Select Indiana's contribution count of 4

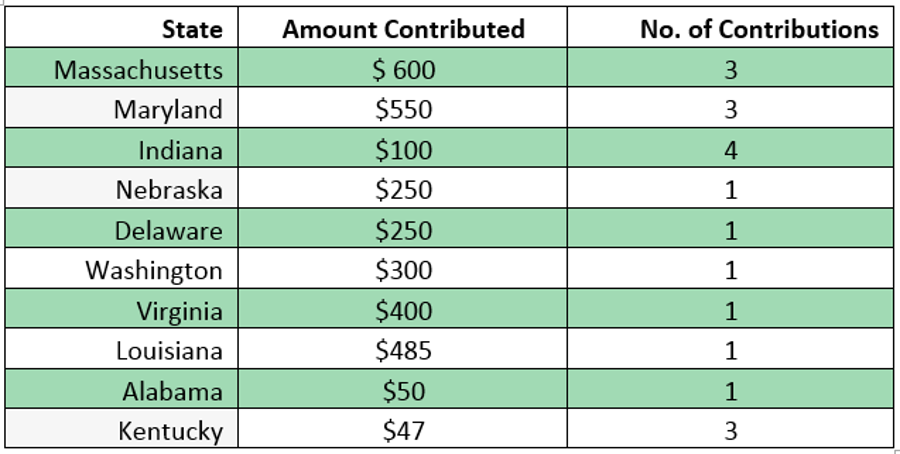(730, 150)
